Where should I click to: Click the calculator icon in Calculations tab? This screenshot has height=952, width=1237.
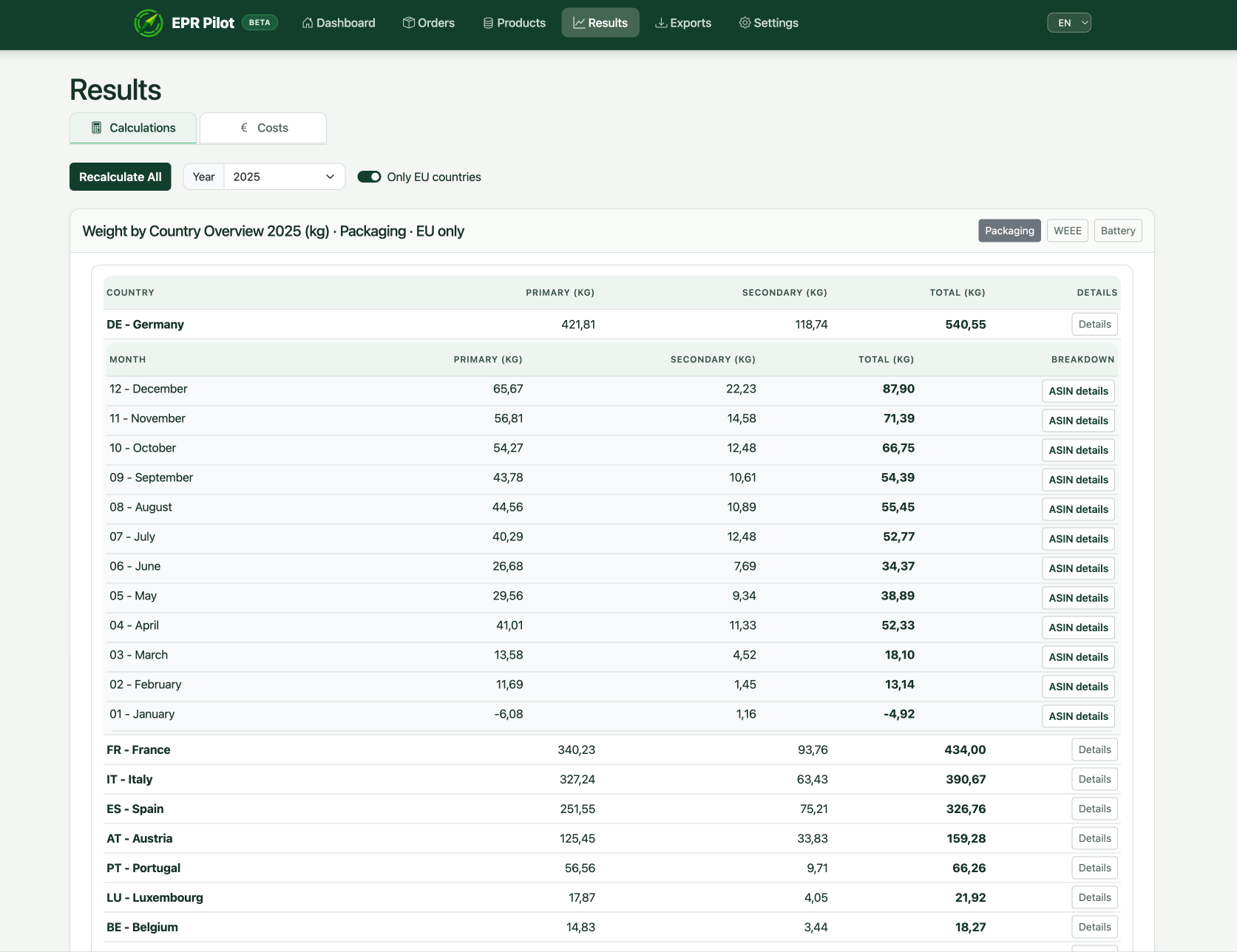click(96, 128)
